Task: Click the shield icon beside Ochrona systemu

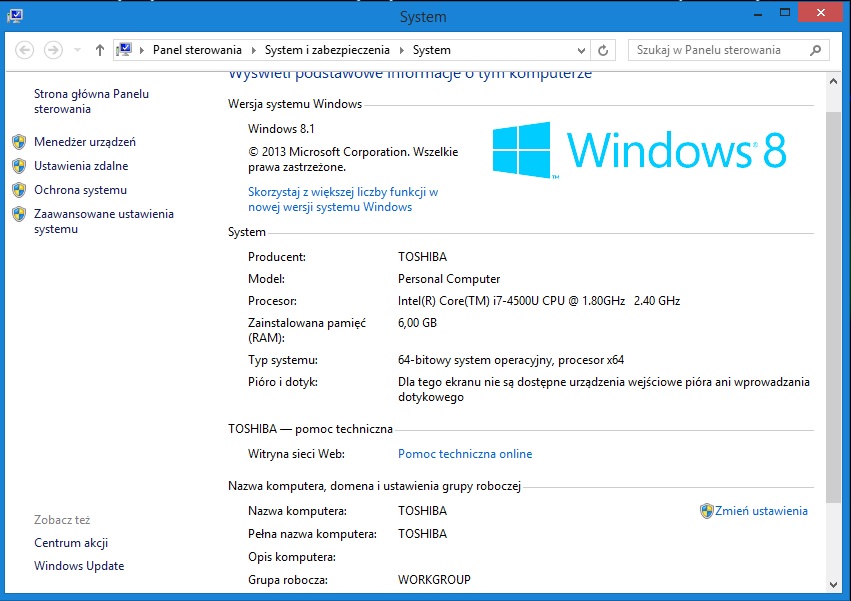Action: click(19, 190)
